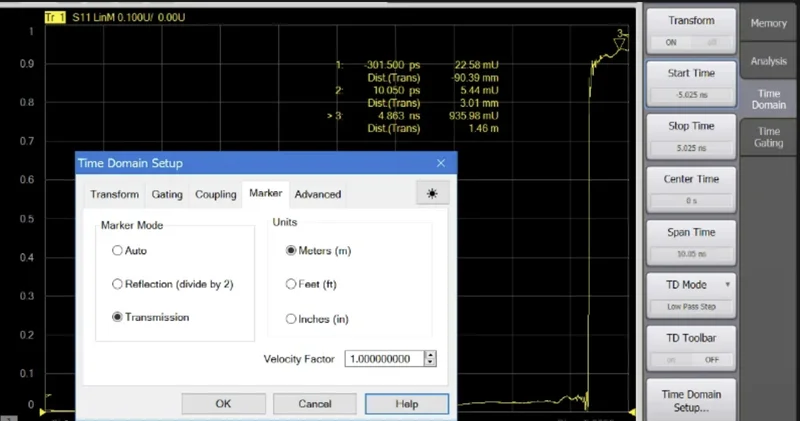The image size is (800, 421).
Task: Choose Feet (ft) units option
Action: click(292, 284)
